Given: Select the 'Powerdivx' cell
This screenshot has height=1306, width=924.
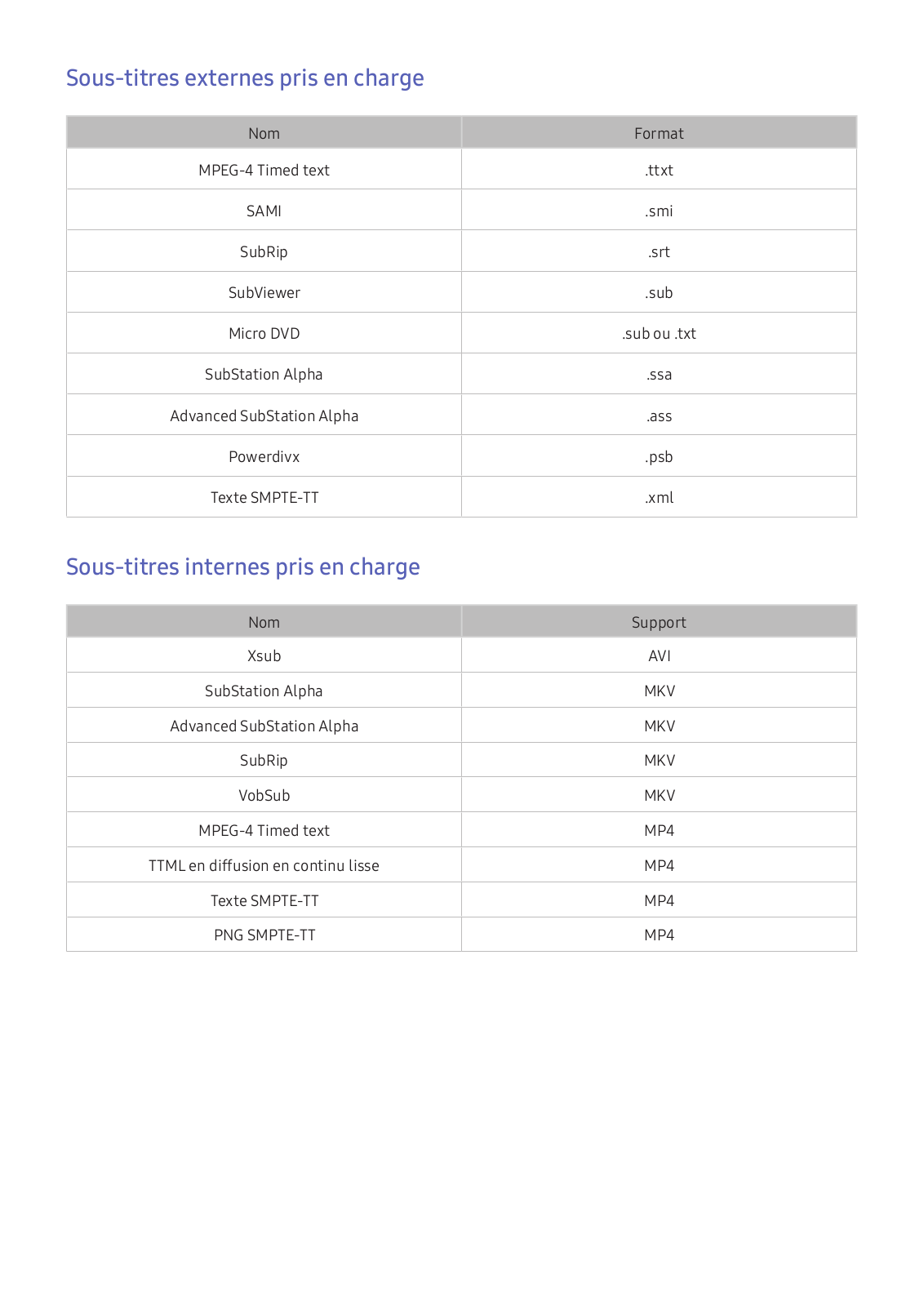Looking at the screenshot, I should point(264,456).
